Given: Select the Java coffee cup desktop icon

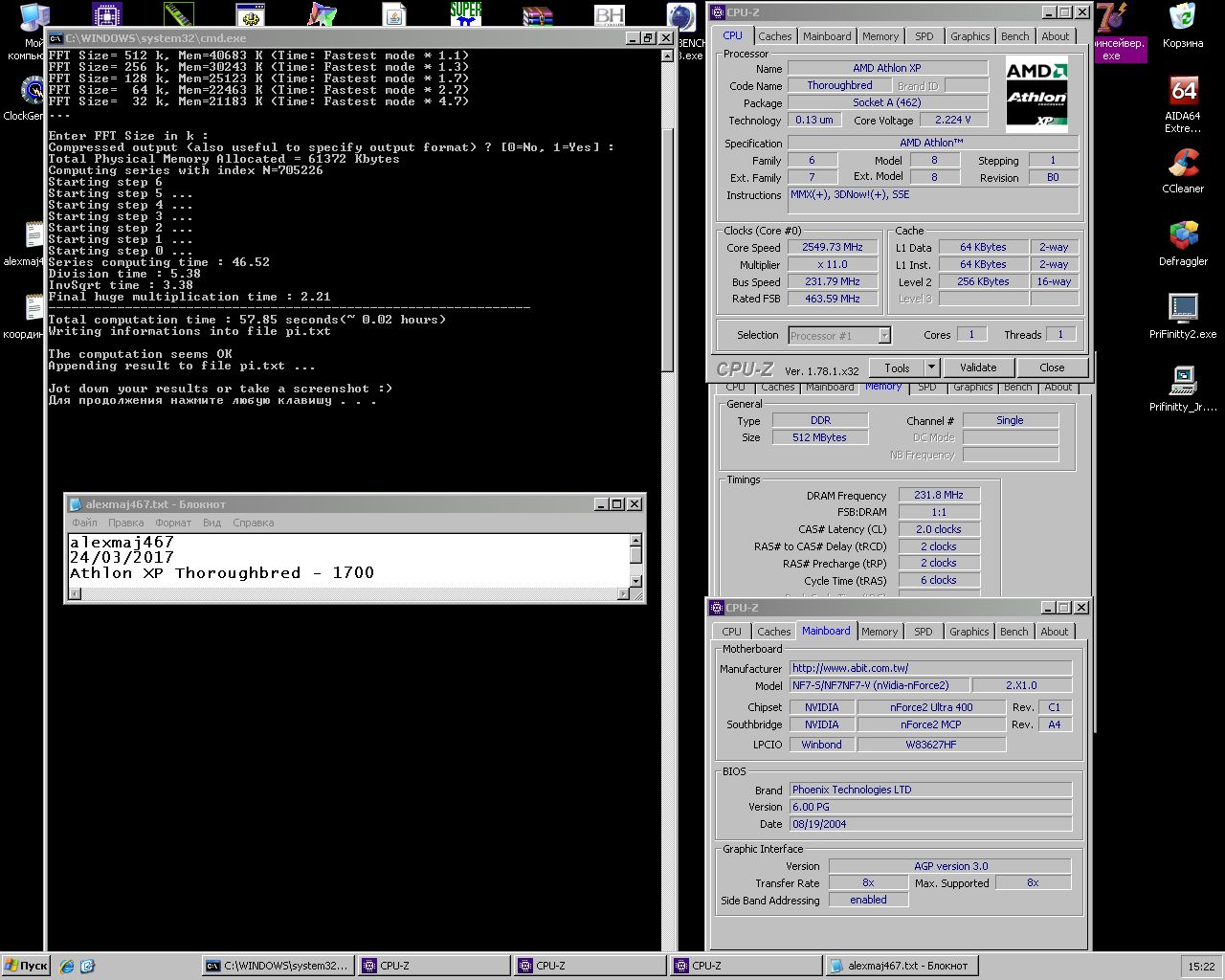Looking at the screenshot, I should [394, 14].
